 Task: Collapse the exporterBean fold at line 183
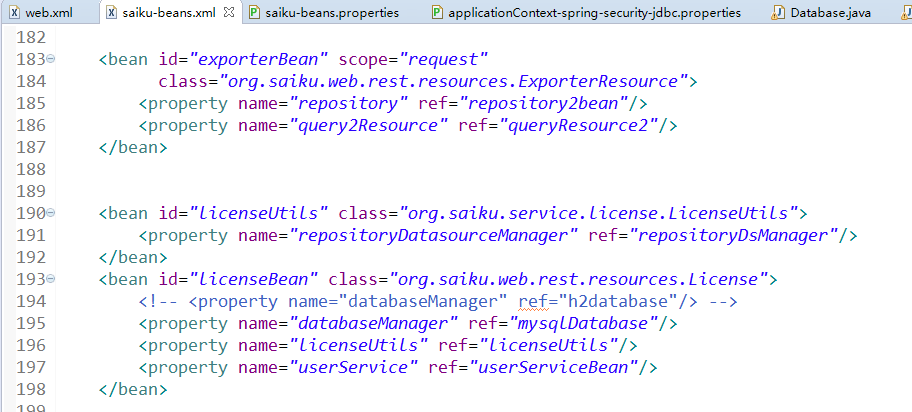pos(51,59)
